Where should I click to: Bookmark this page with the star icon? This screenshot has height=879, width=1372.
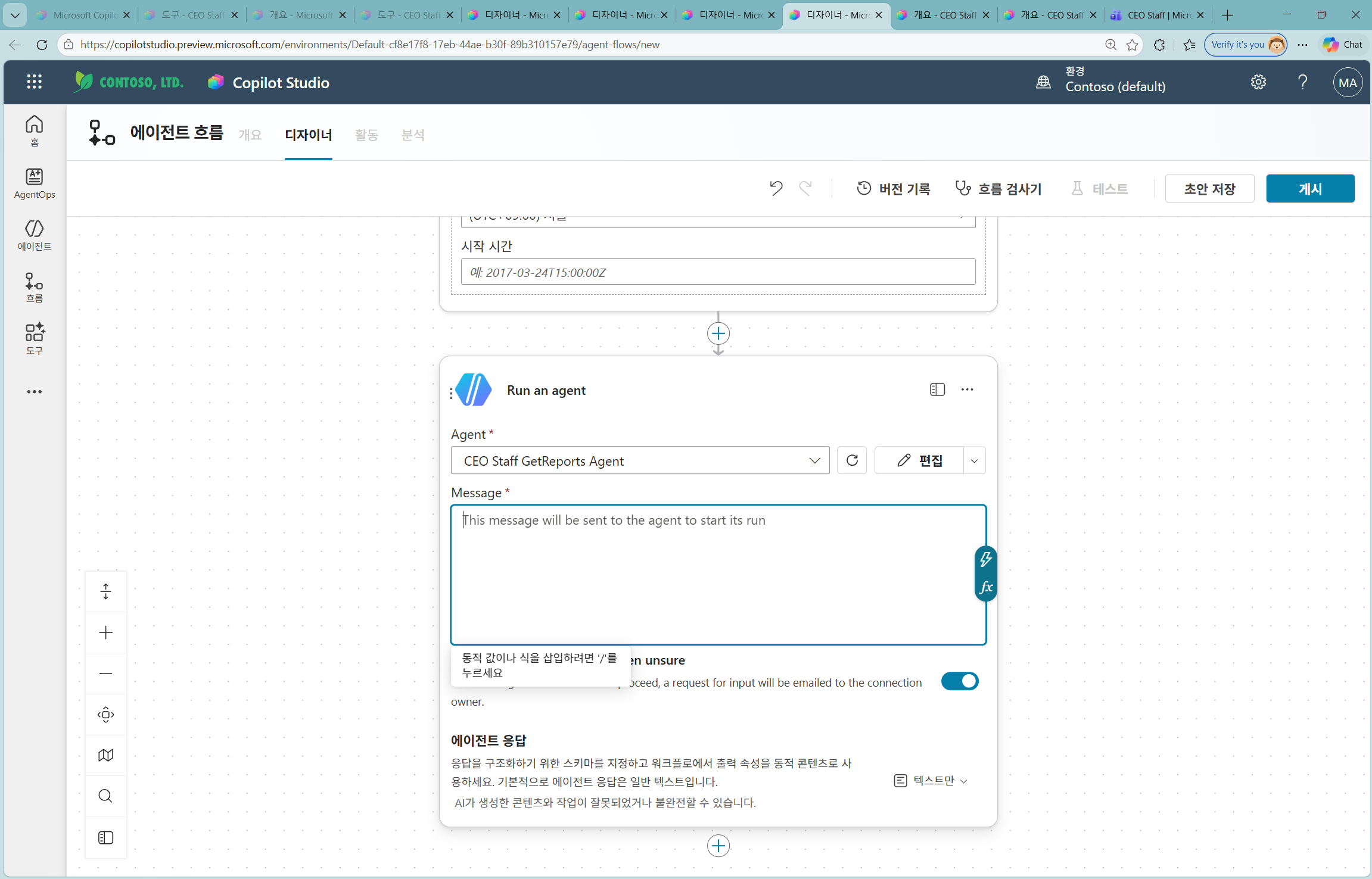click(1133, 45)
